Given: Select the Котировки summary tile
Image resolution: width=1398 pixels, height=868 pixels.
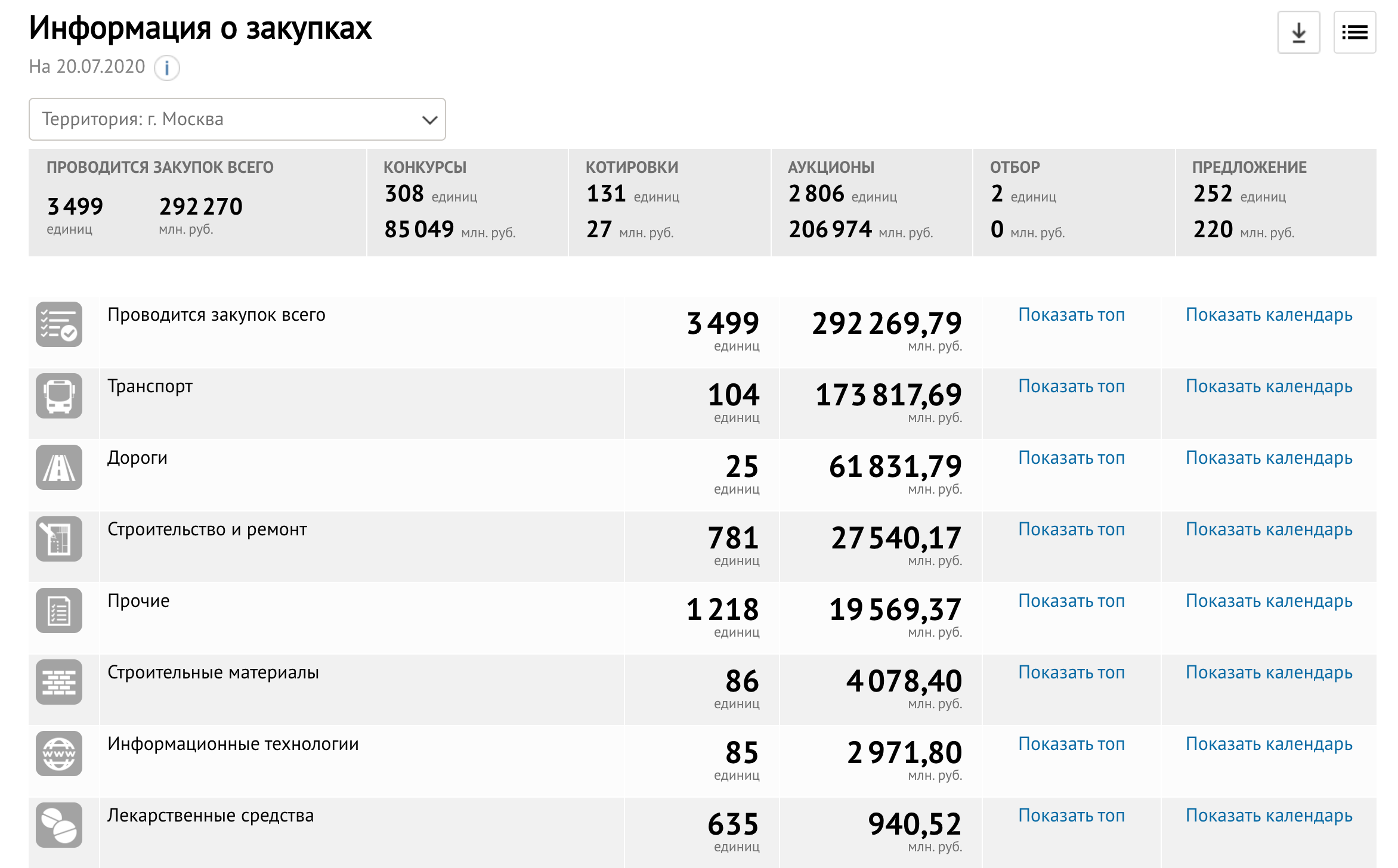Looking at the screenshot, I should pyautogui.click(x=669, y=203).
